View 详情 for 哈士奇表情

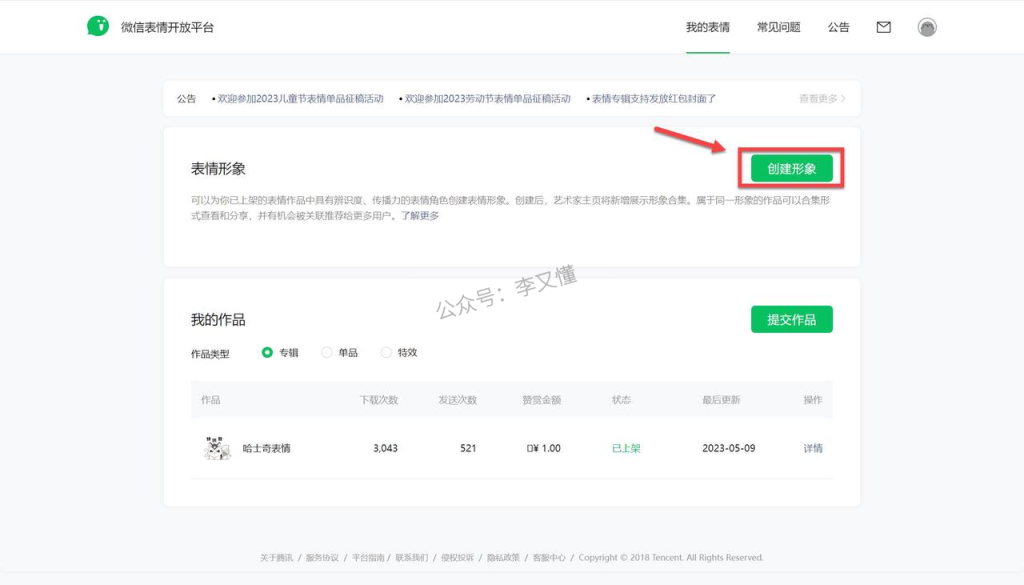coord(813,448)
